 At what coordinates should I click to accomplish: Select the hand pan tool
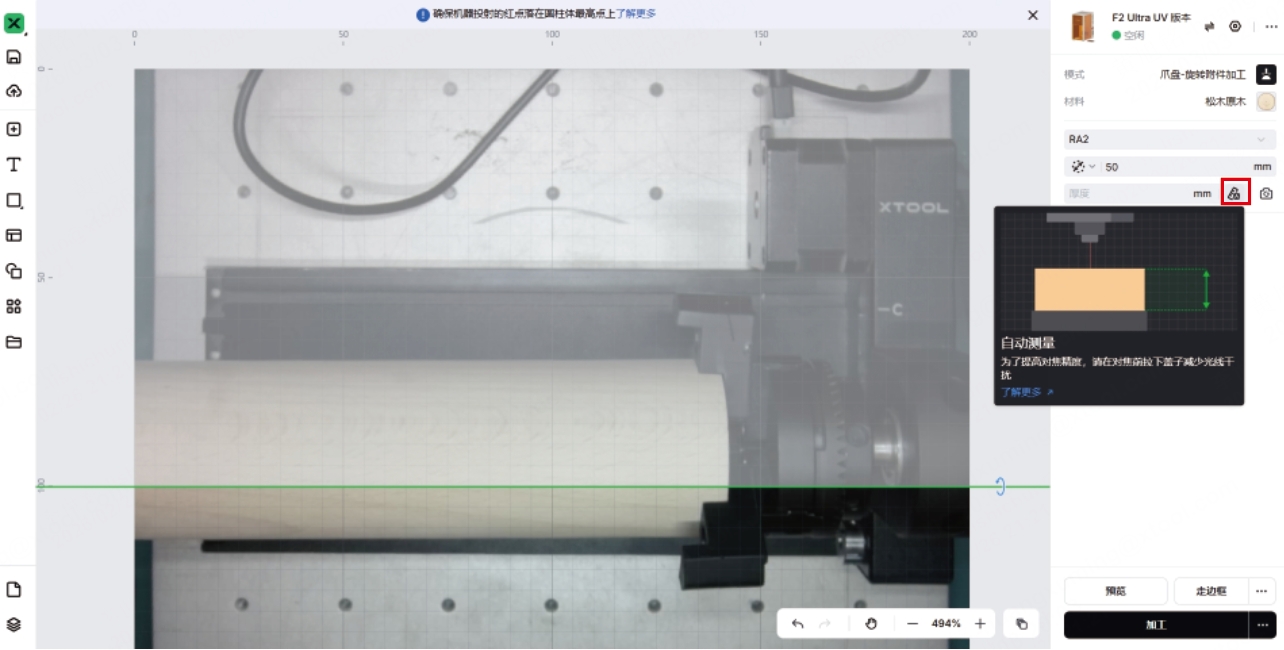tap(870, 624)
